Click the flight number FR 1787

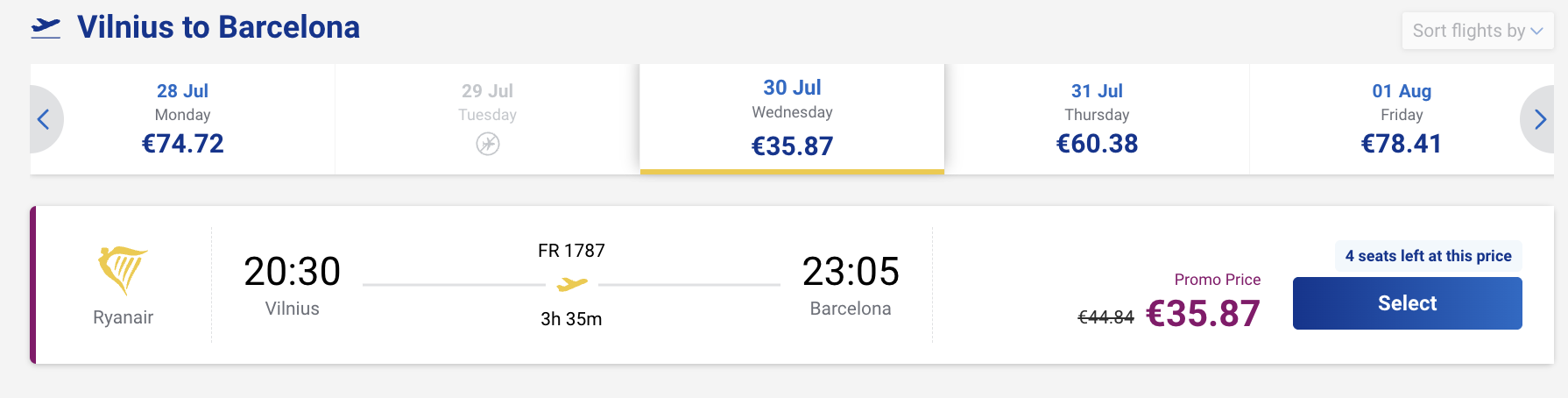pos(571,251)
